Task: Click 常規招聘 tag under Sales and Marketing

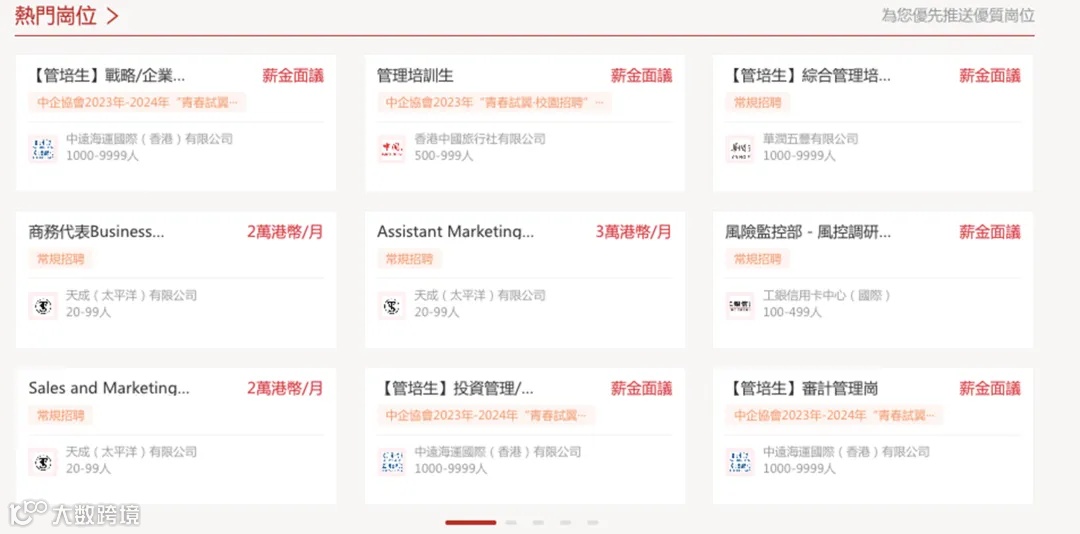Action: click(x=61, y=415)
